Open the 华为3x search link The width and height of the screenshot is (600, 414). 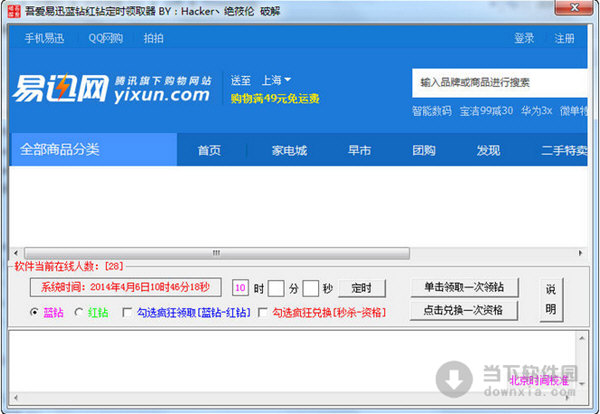tap(536, 111)
